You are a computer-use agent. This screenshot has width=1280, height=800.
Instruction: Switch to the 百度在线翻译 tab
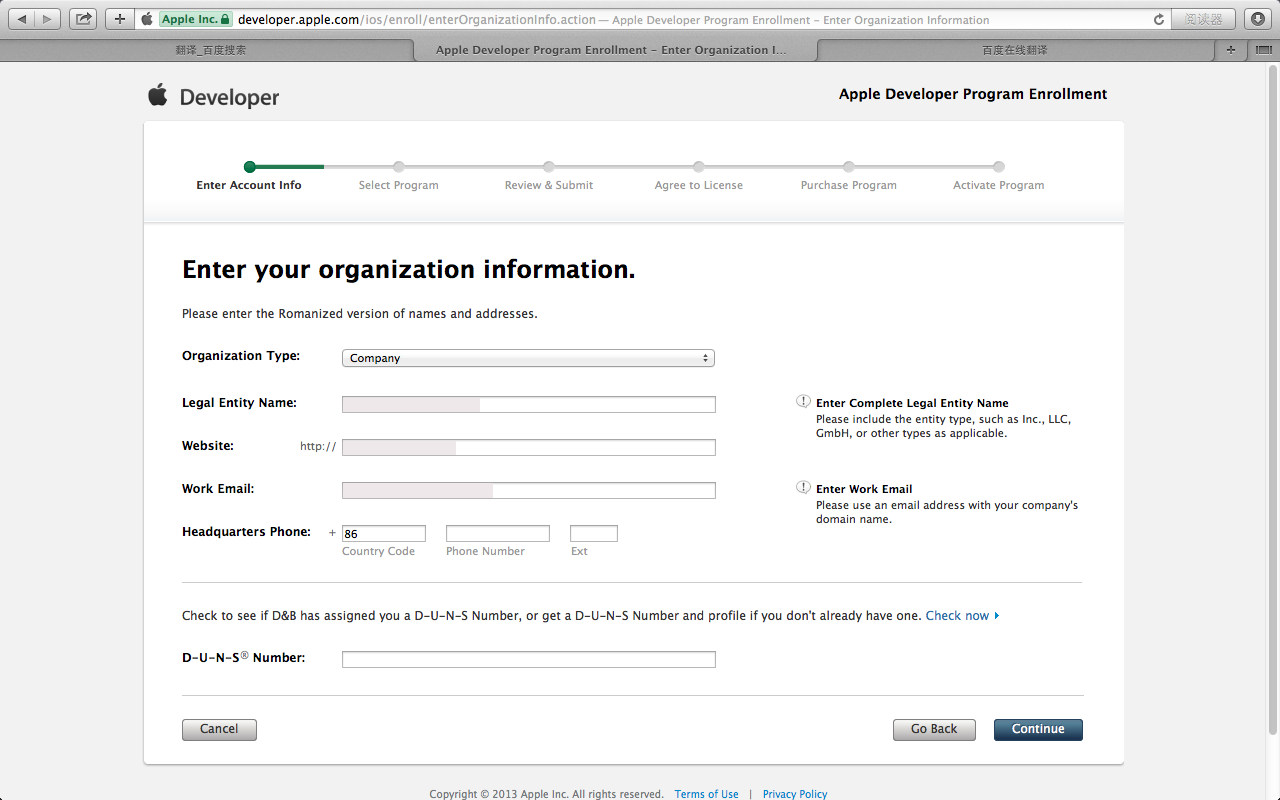[1014, 50]
